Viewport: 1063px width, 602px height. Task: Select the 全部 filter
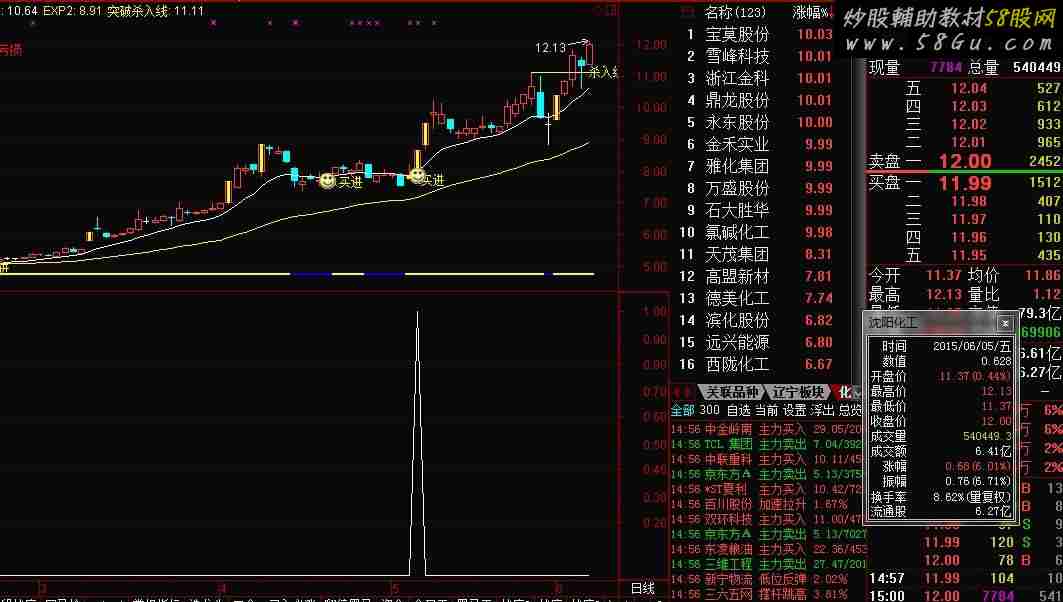(x=683, y=410)
